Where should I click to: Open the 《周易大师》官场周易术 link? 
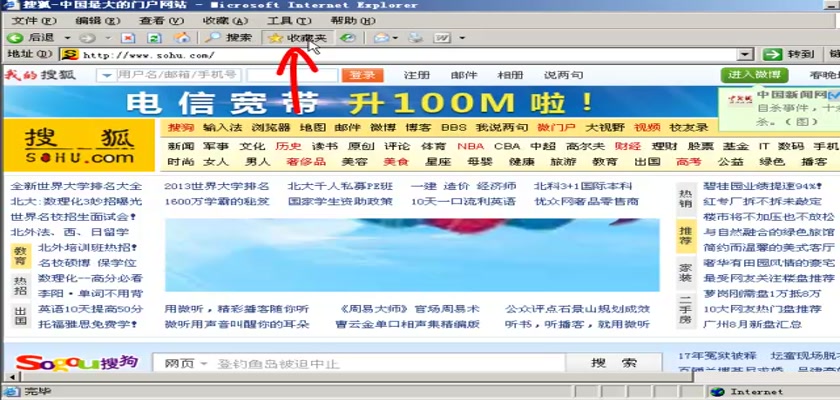410,309
